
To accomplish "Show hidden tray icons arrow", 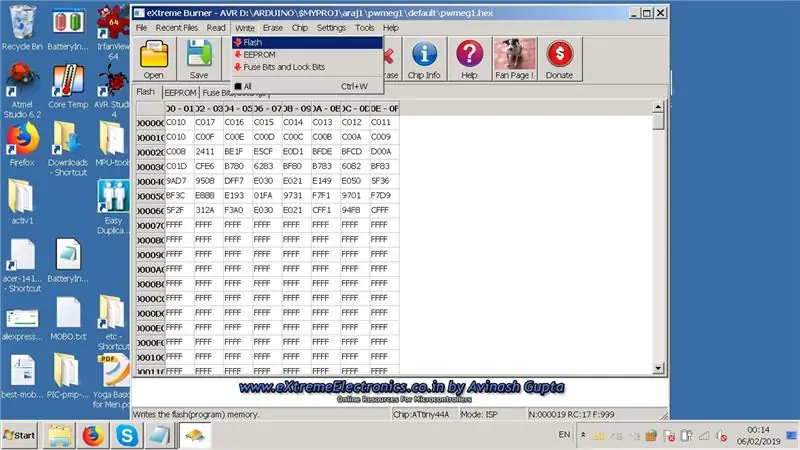I will coord(583,435).
